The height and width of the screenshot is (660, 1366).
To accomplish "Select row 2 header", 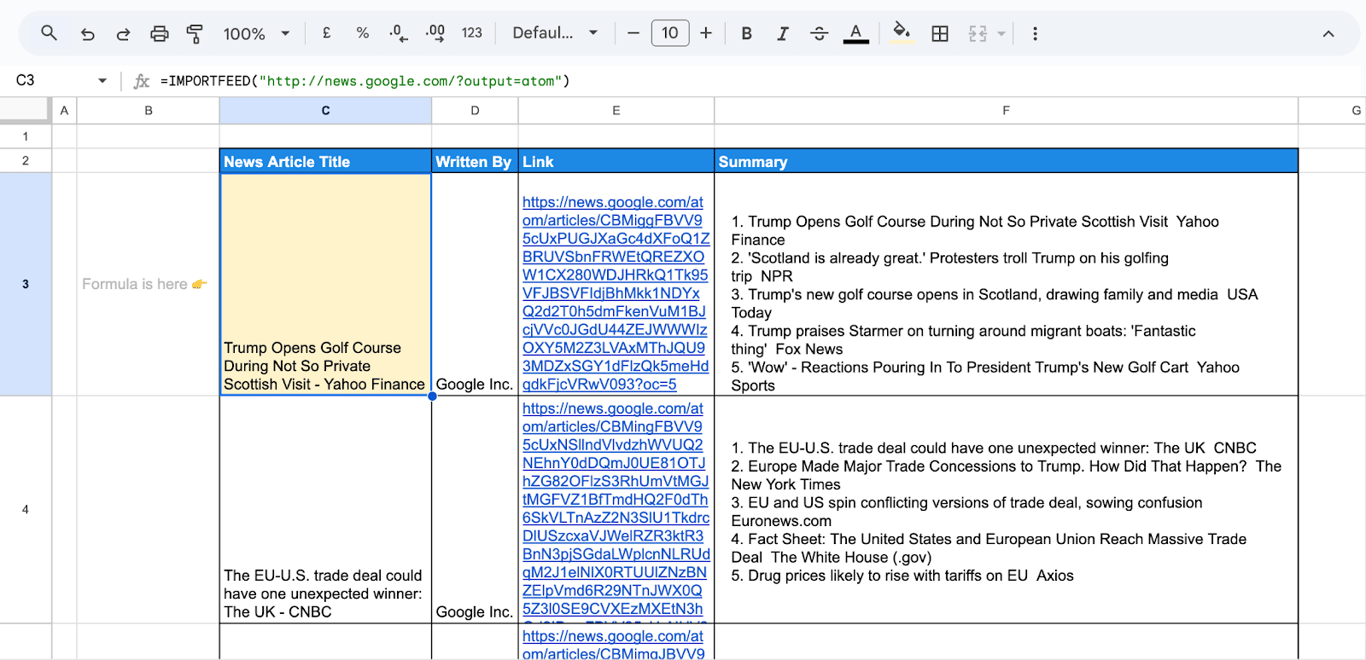I will point(26,160).
